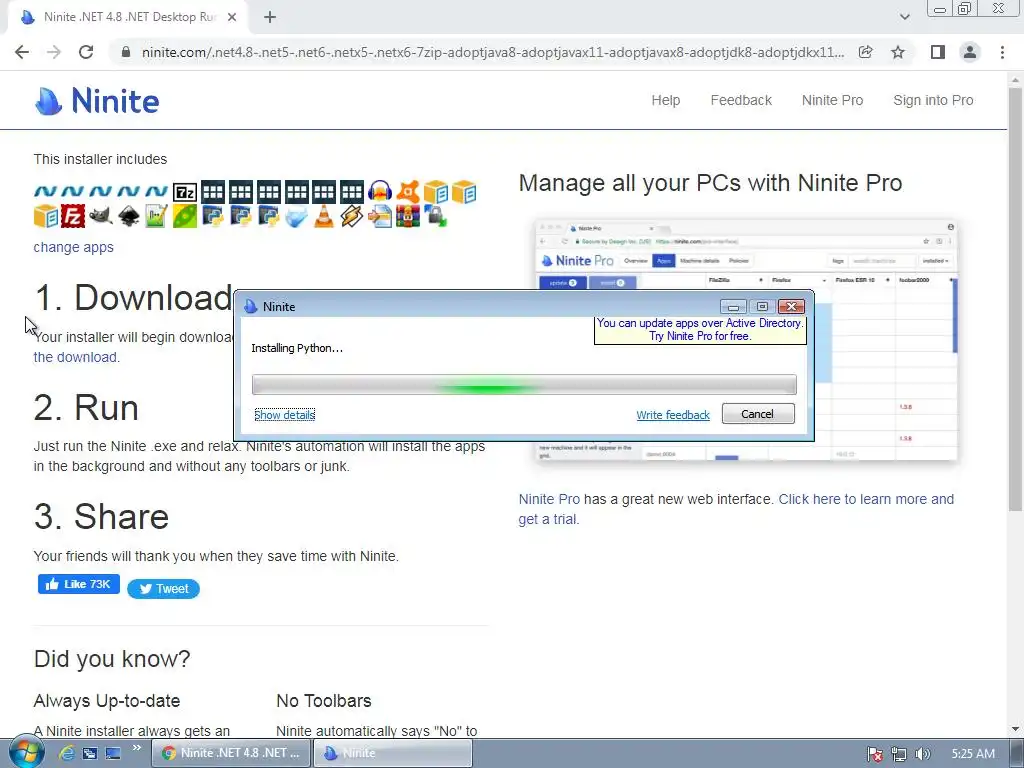Open the Windows Start menu
Image resolution: width=1024 pixels, height=768 pixels.
[x=25, y=753]
